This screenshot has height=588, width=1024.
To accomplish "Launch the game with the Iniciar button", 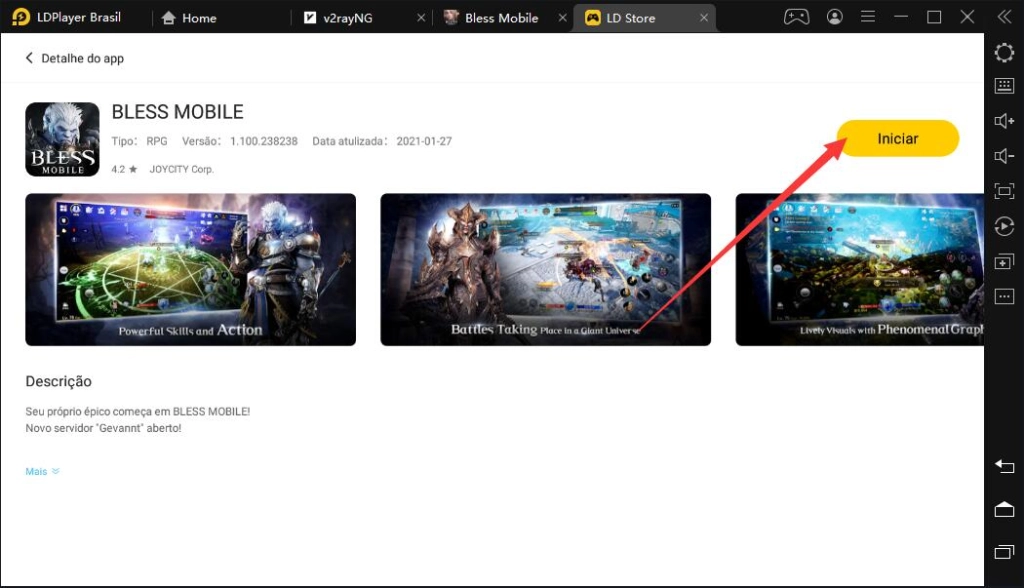I will click(x=897, y=138).
